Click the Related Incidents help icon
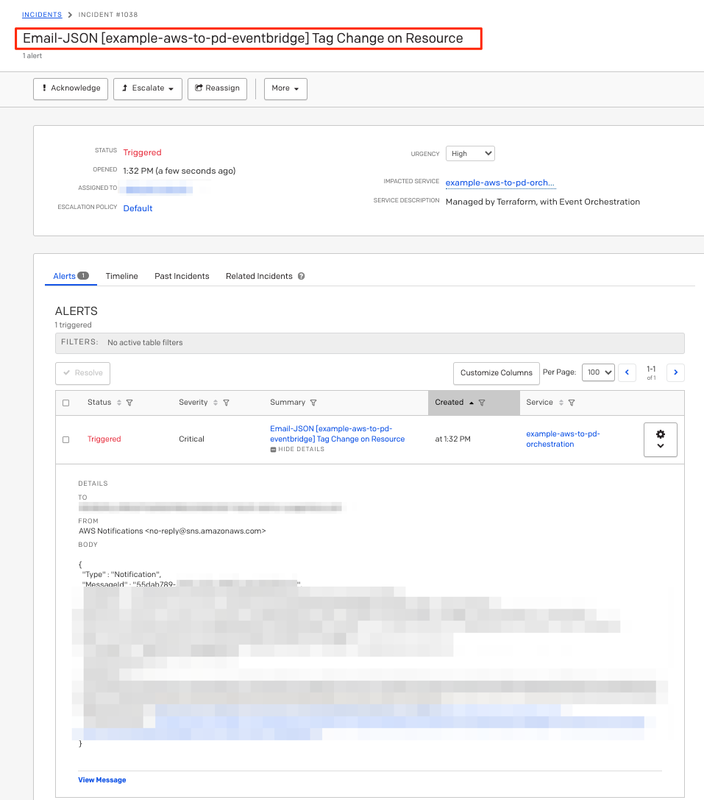The height and width of the screenshot is (800, 704). point(301,276)
